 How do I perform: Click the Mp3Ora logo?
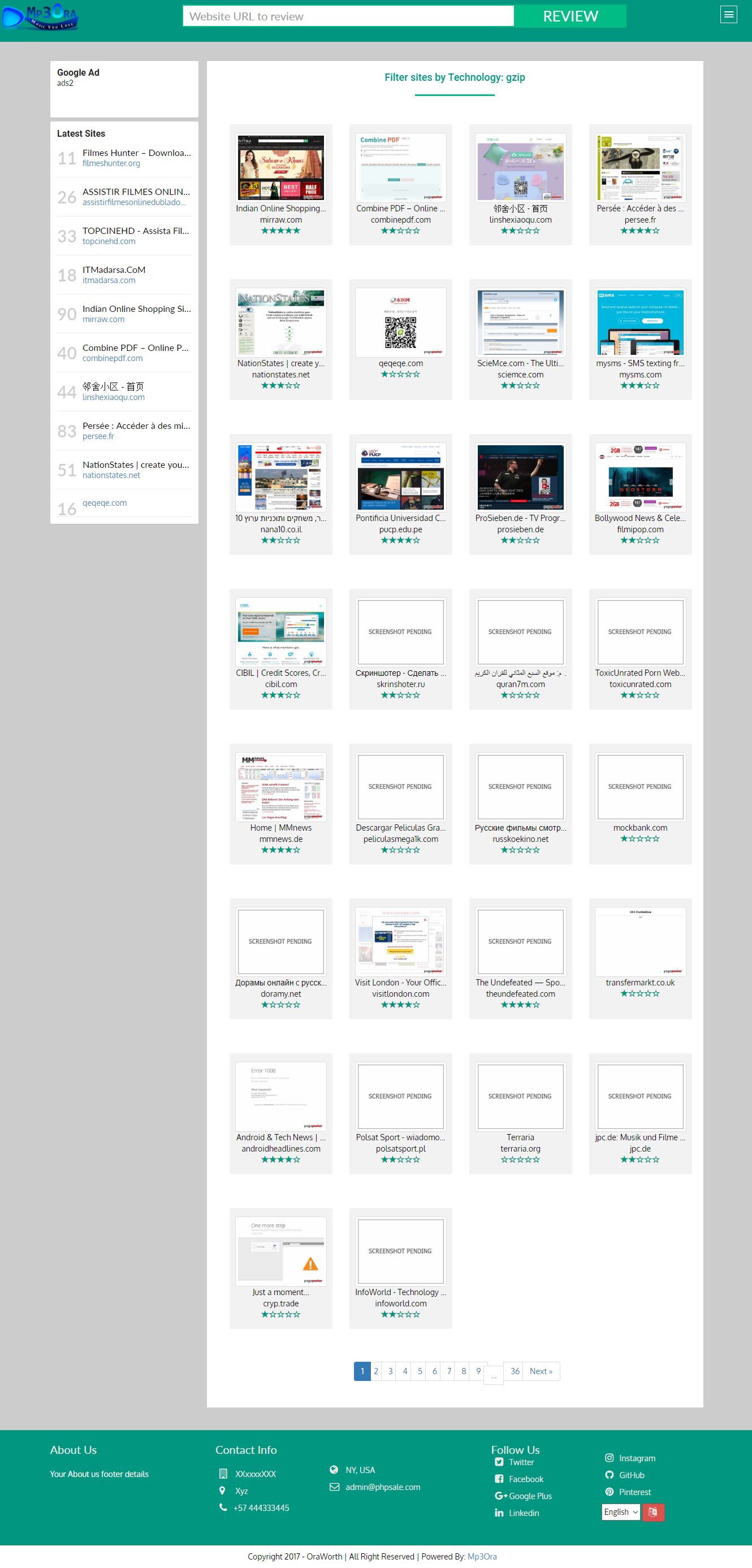click(x=40, y=16)
